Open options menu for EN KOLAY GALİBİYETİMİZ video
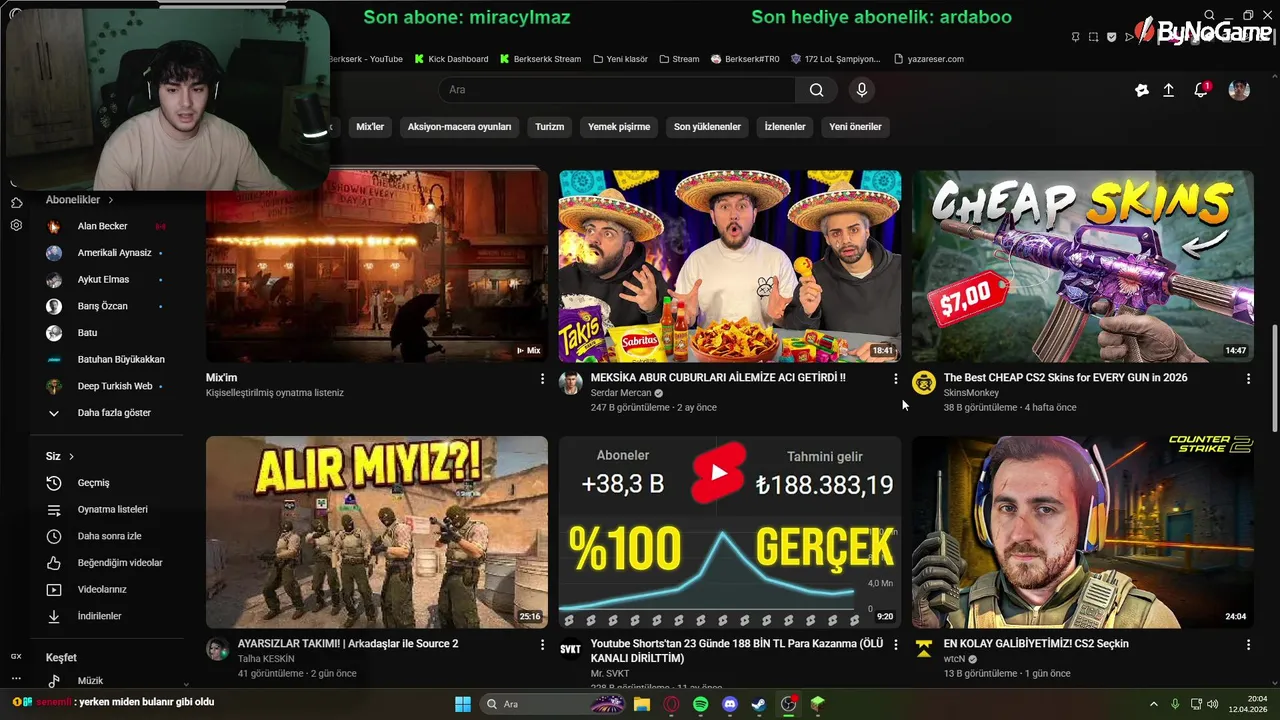Image resolution: width=1280 pixels, height=720 pixels. (1248, 645)
